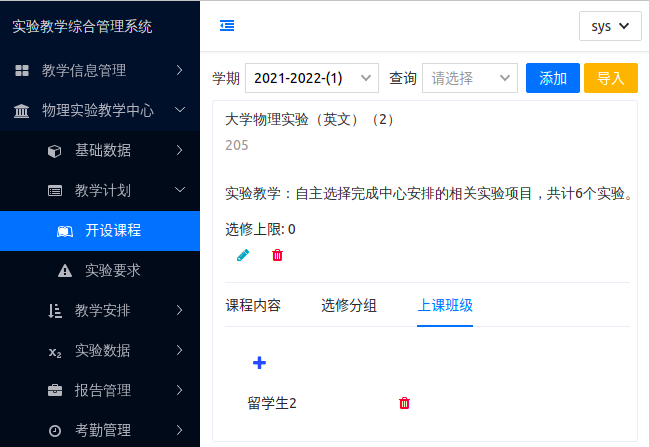
Task: Click the yellow 导入 button
Action: (610, 78)
